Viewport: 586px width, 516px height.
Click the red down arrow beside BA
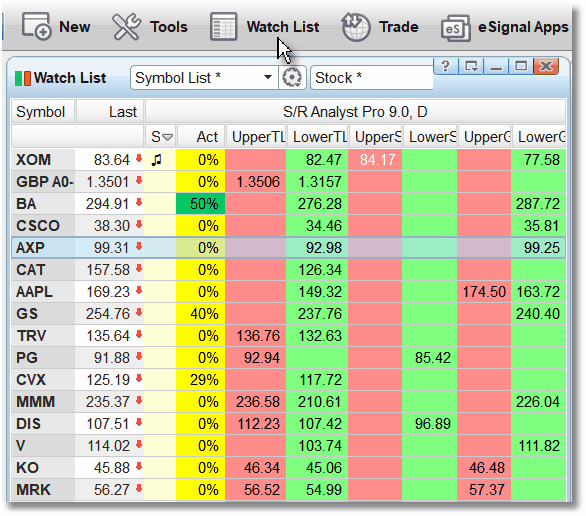pyautogui.click(x=139, y=203)
